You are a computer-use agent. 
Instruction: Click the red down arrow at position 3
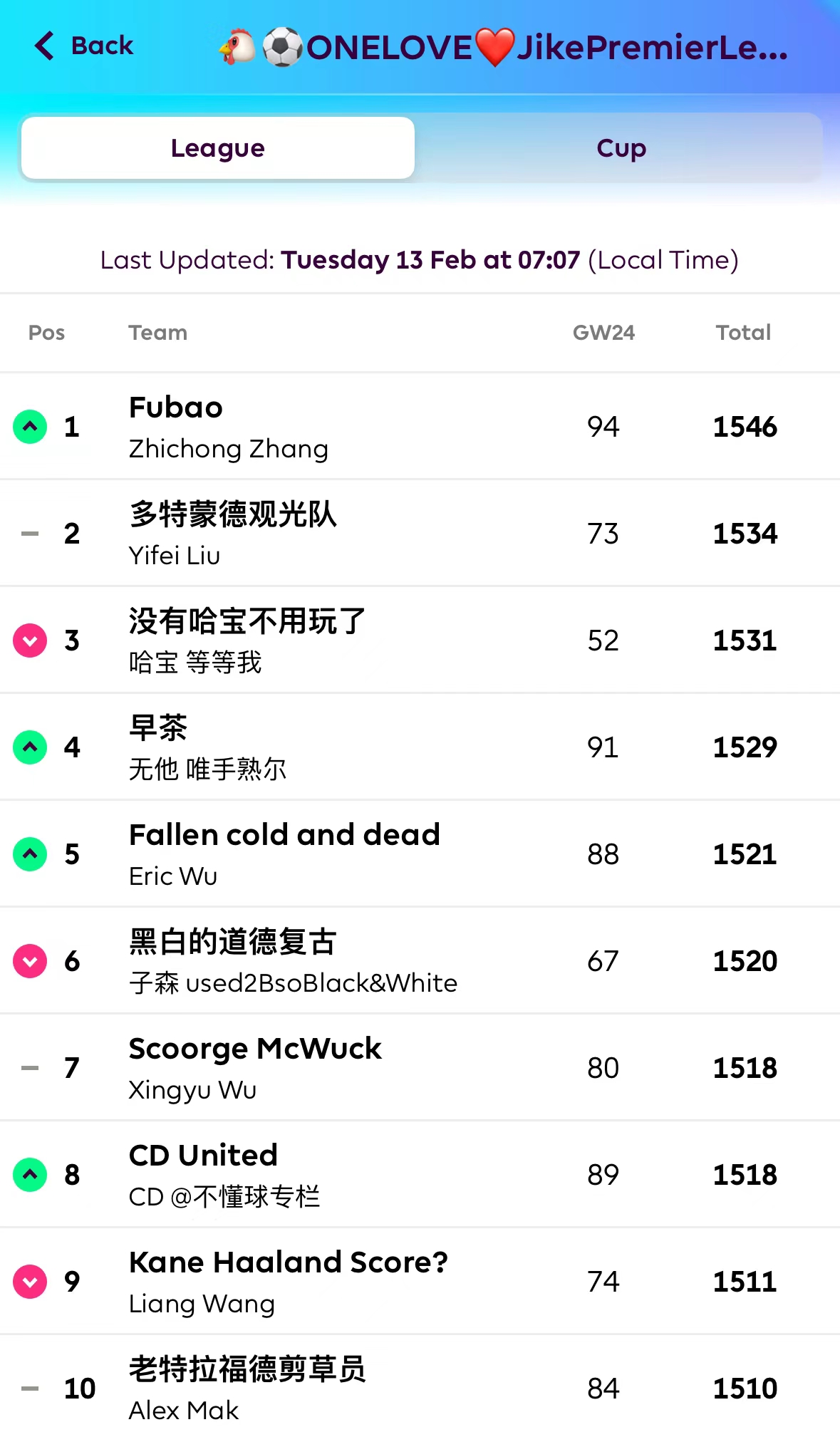point(30,640)
